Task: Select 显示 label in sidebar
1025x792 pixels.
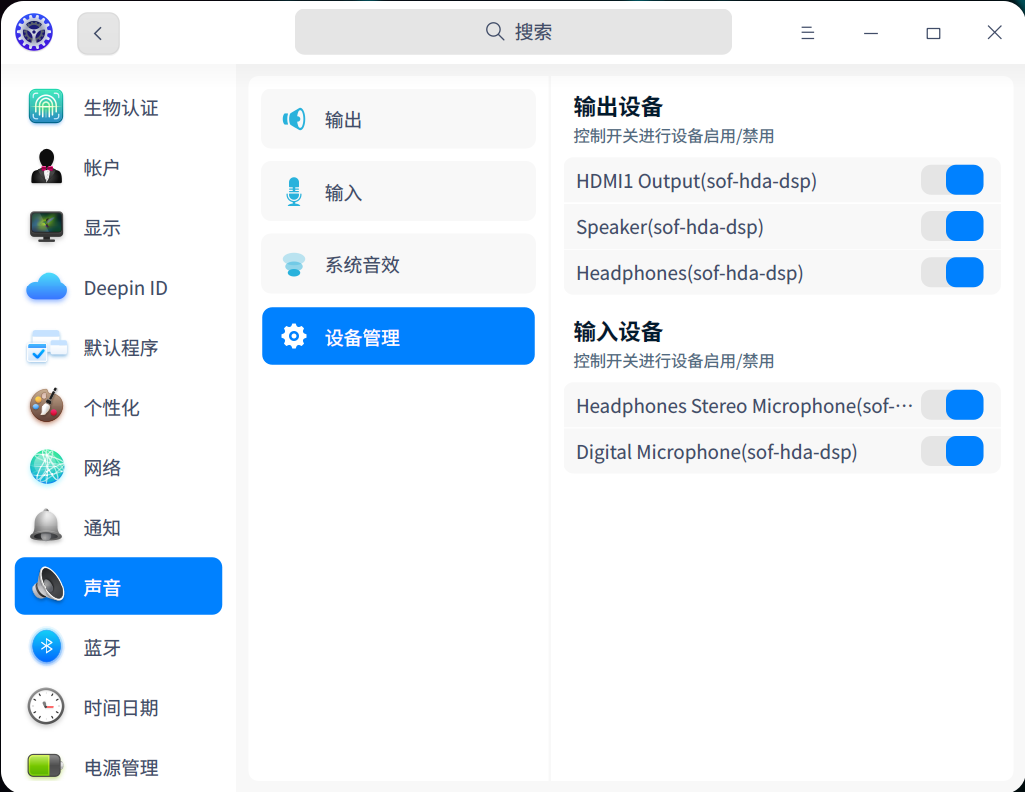Action: [x=102, y=228]
